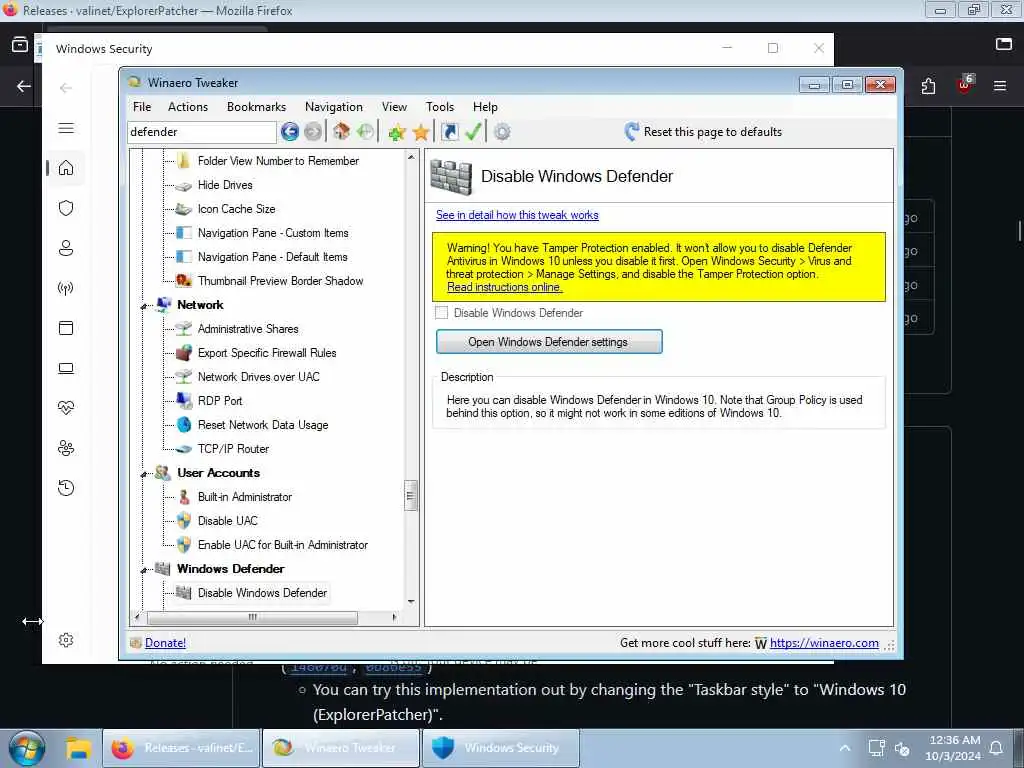Click the Reset this page icon
Screen dimensions: 1024x768
[x=632, y=132]
